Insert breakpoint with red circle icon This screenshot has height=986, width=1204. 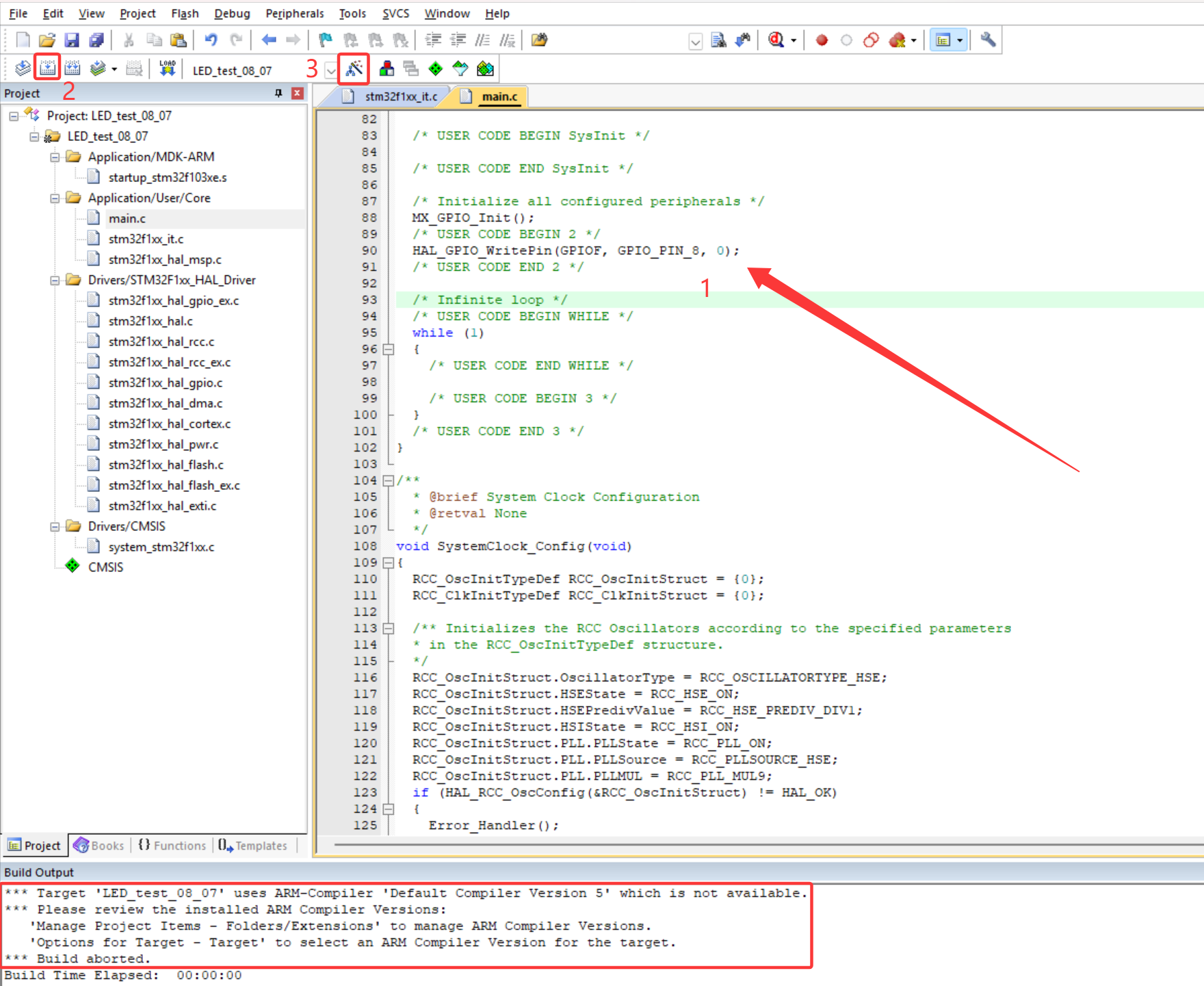pyautogui.click(x=822, y=40)
